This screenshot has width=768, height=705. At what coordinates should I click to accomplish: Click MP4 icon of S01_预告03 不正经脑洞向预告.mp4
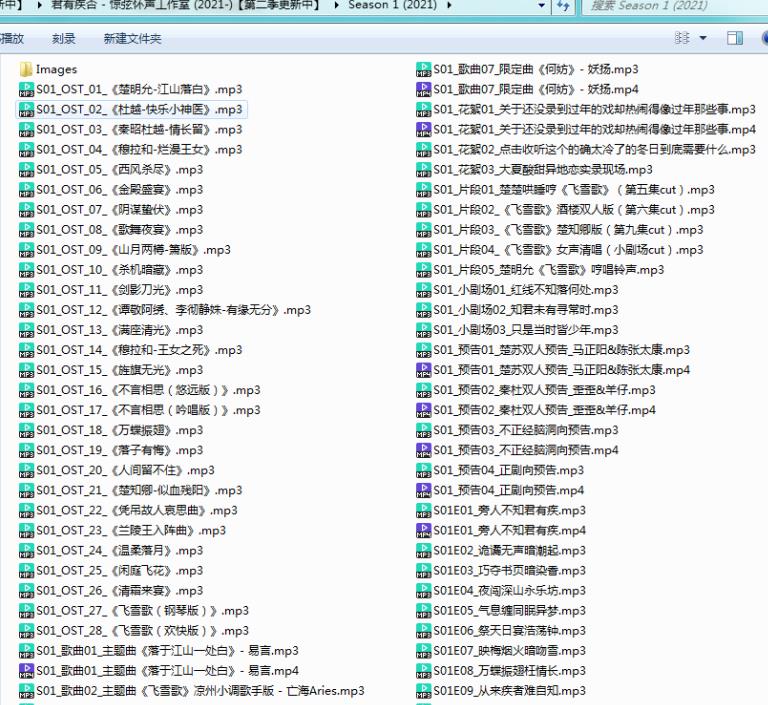point(423,450)
